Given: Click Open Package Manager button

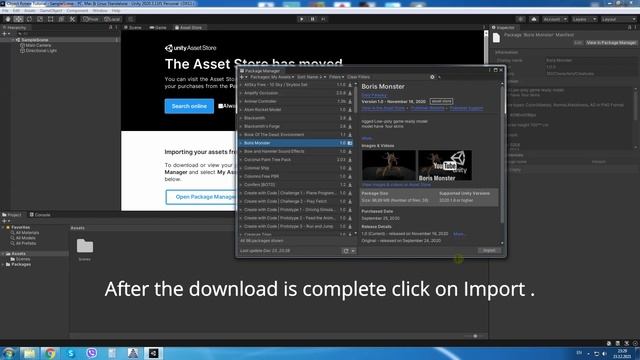Looking at the screenshot, I should click(201, 197).
